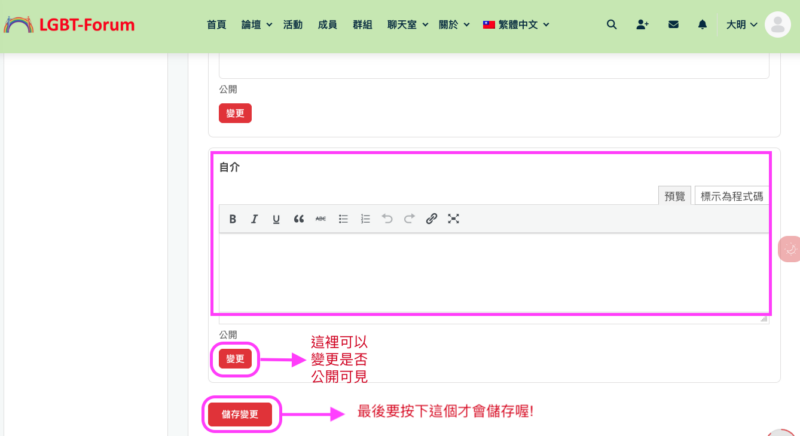
Task: Insert a numbered list
Action: 365,219
